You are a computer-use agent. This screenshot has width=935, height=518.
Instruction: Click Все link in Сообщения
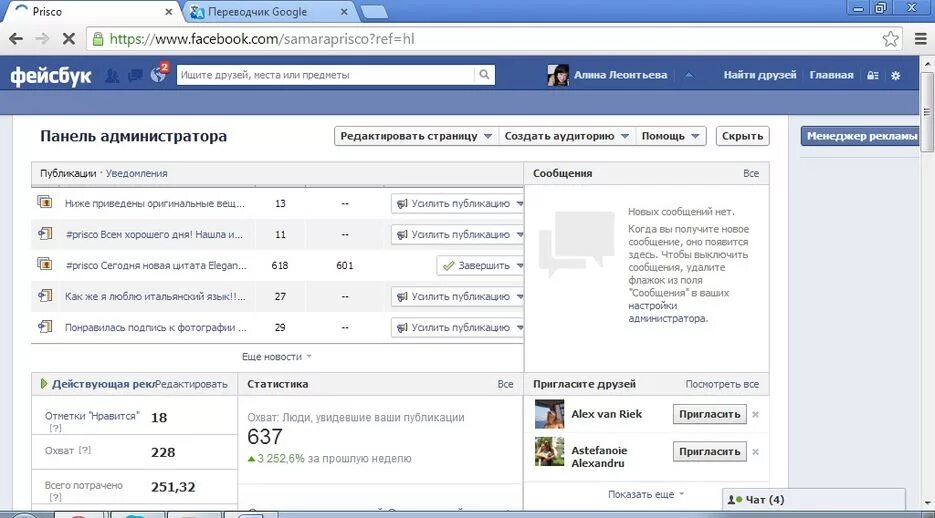(x=751, y=173)
